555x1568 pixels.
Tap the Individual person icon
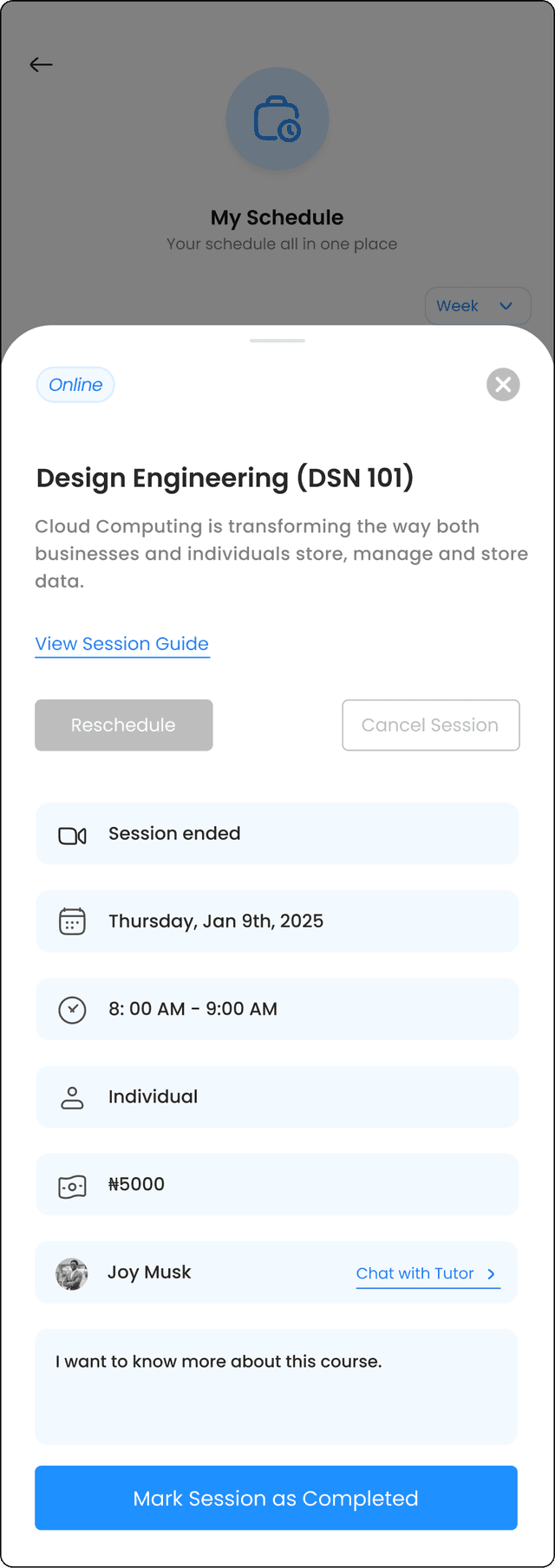pos(72,1097)
